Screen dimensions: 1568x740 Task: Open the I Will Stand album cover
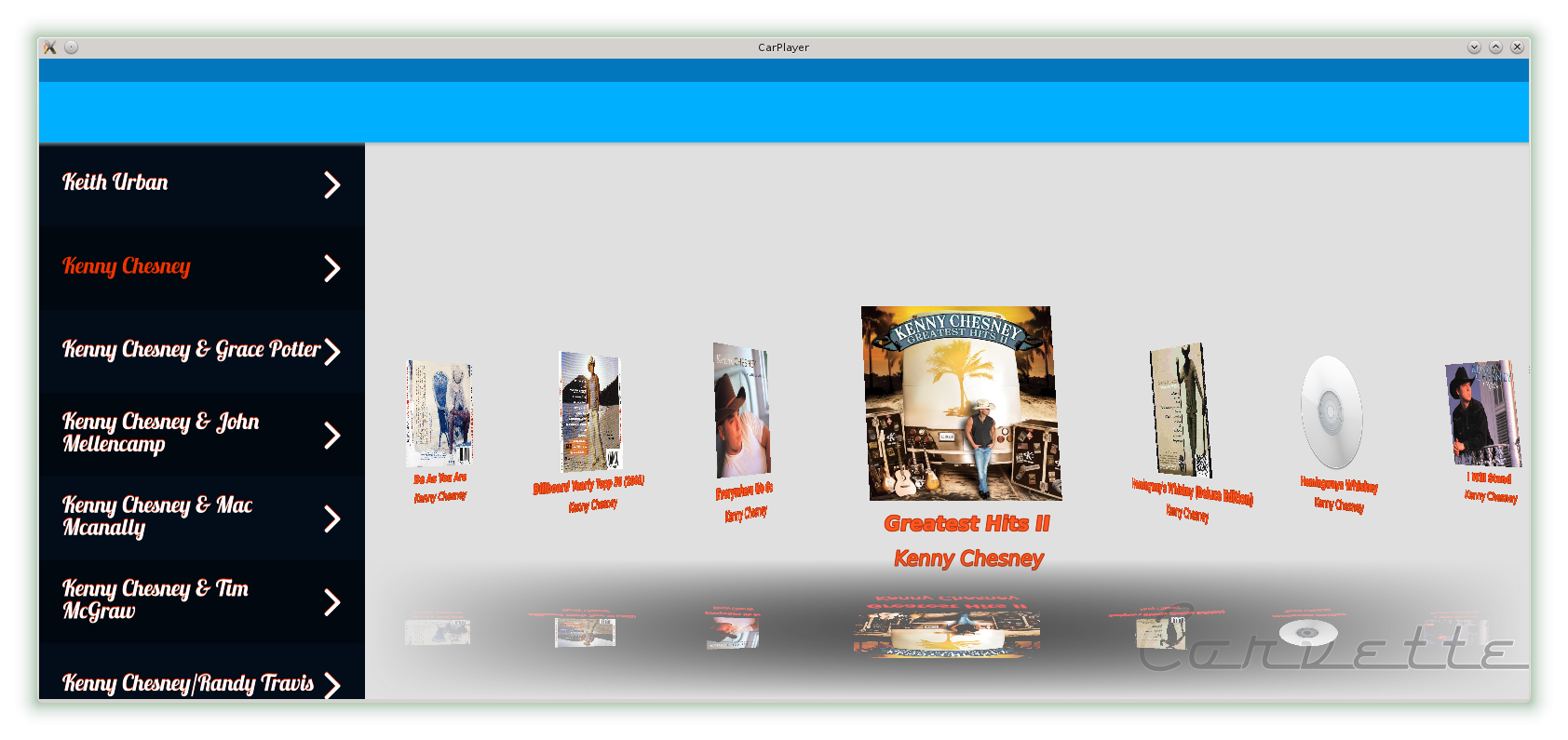click(1483, 413)
